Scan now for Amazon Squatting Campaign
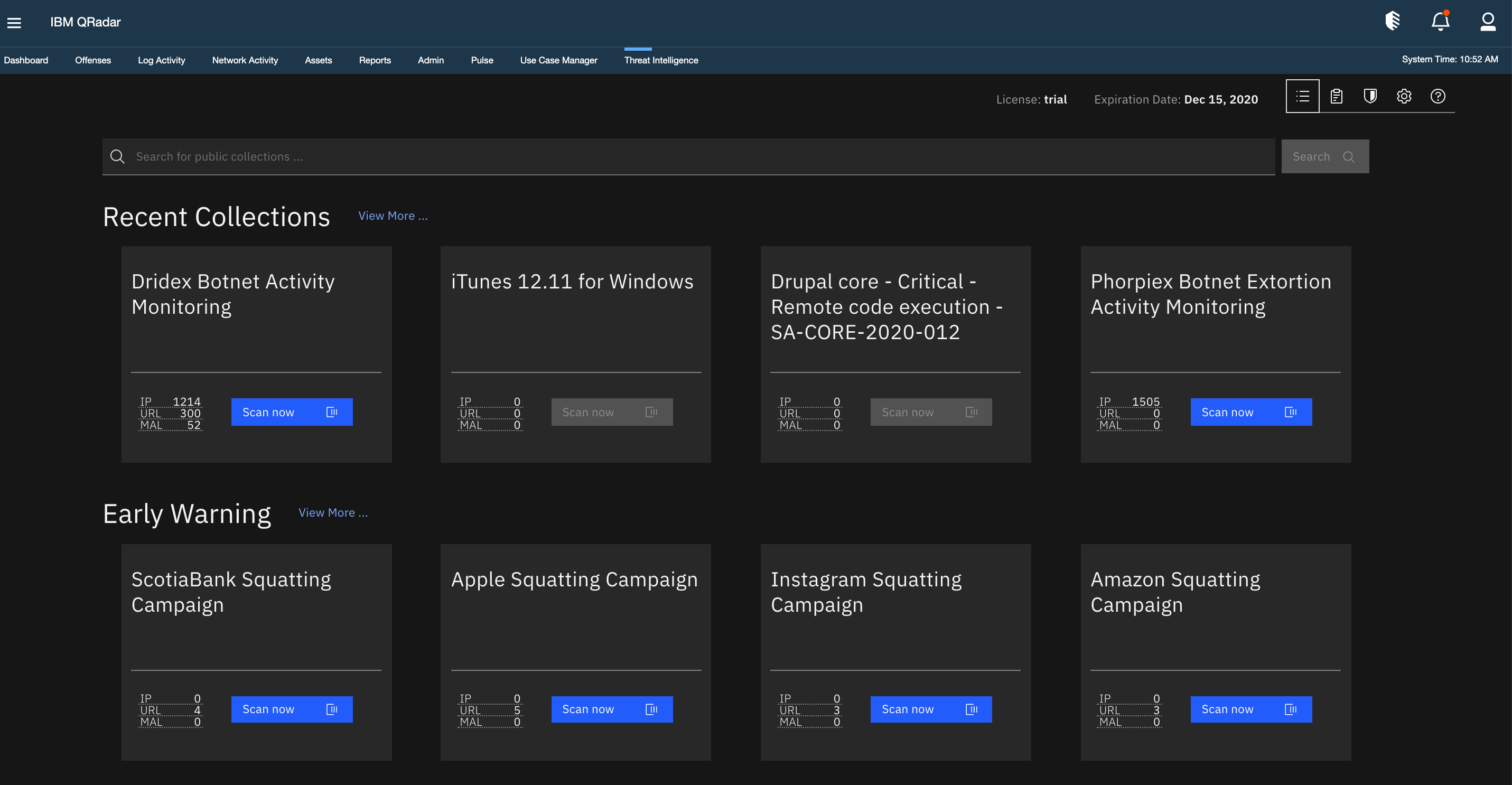The width and height of the screenshot is (1512, 785). (x=1251, y=709)
